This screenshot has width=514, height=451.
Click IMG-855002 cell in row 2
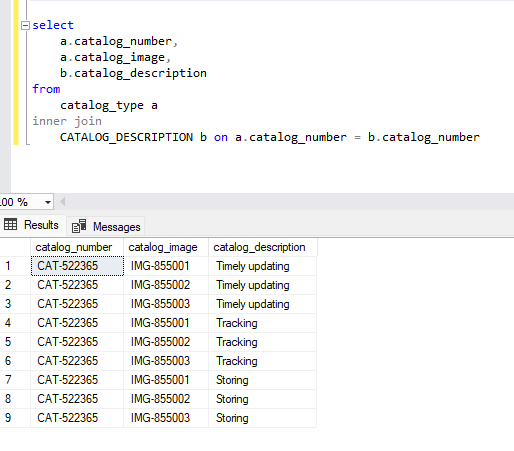pyautogui.click(x=166, y=285)
